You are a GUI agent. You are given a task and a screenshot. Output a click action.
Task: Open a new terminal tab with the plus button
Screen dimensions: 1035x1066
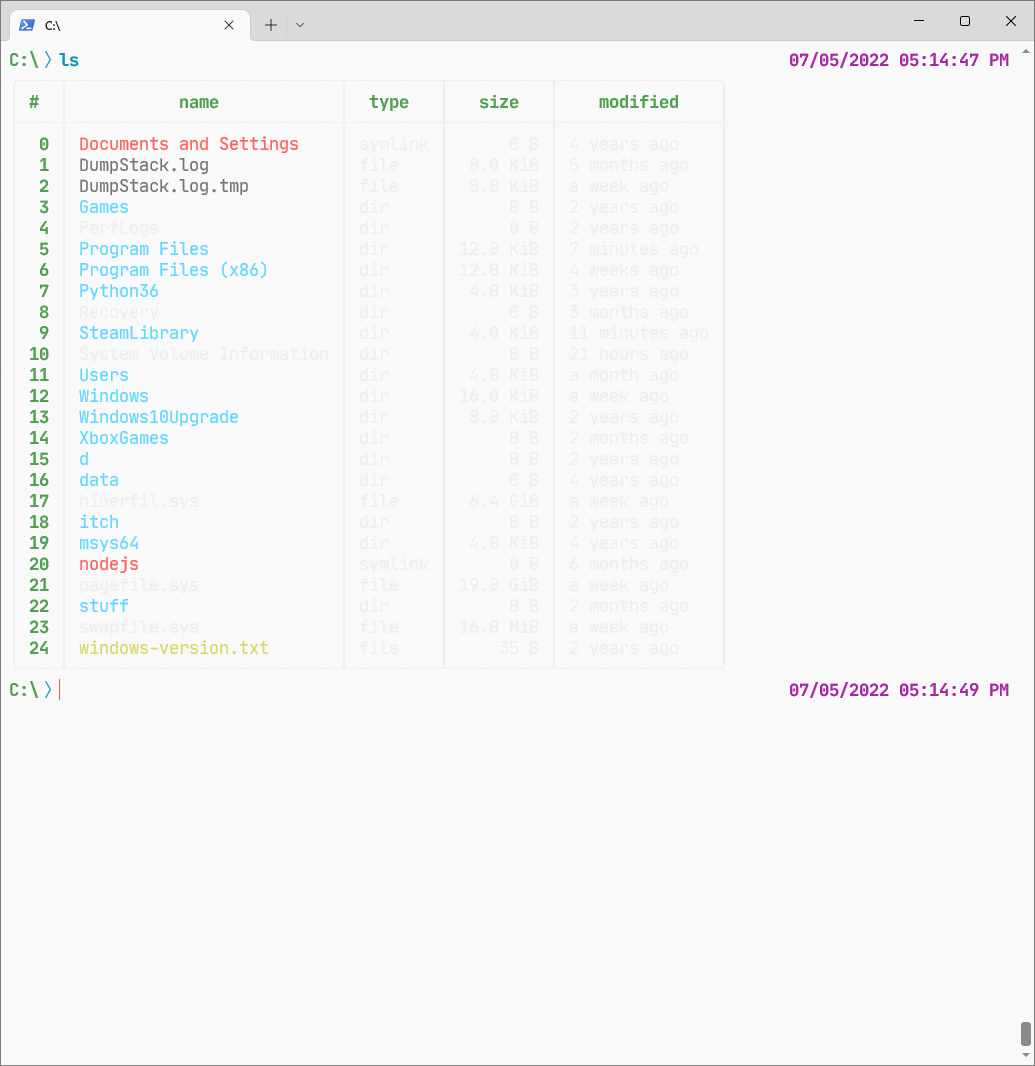pos(269,25)
